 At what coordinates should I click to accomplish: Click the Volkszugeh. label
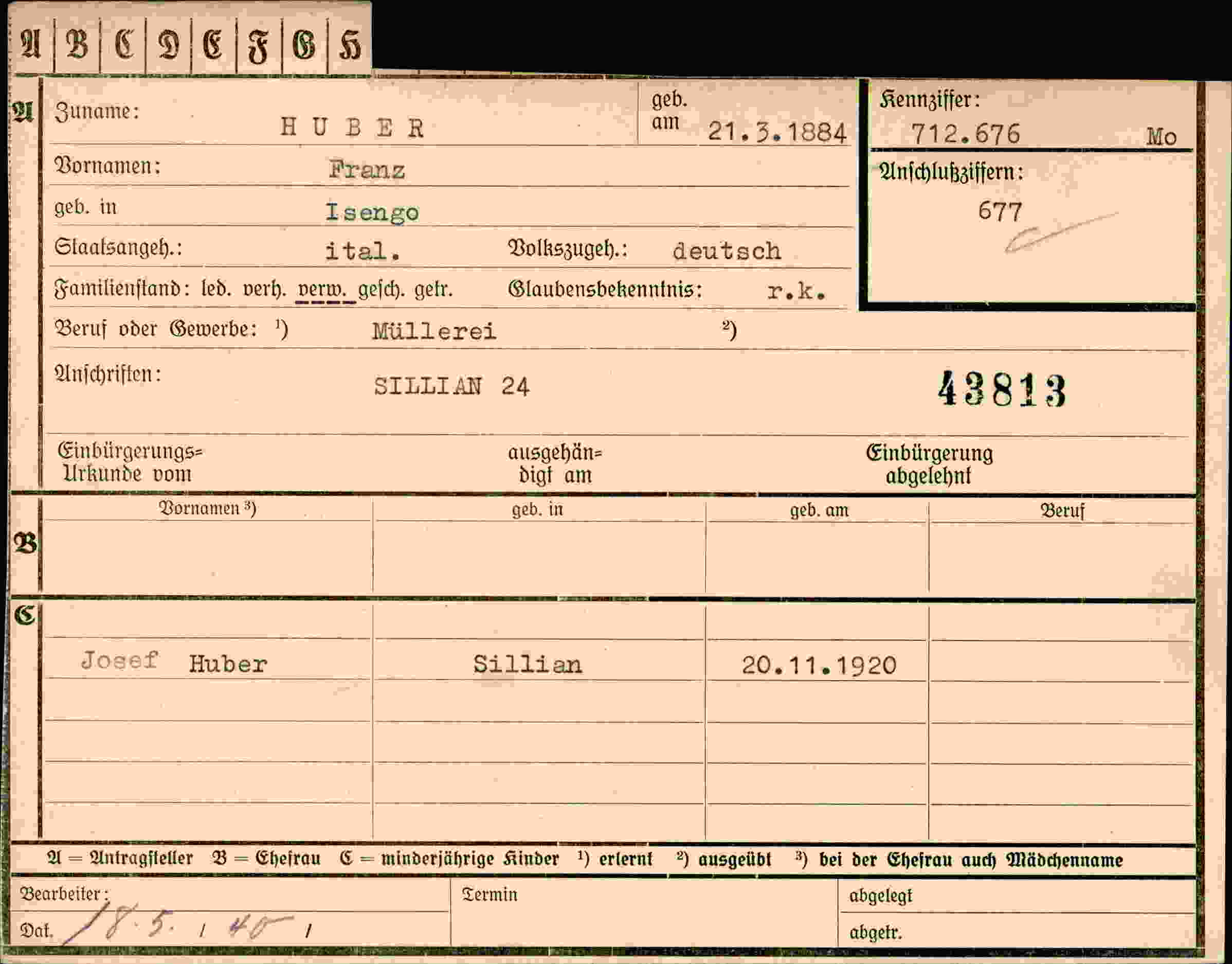pyautogui.click(x=568, y=249)
